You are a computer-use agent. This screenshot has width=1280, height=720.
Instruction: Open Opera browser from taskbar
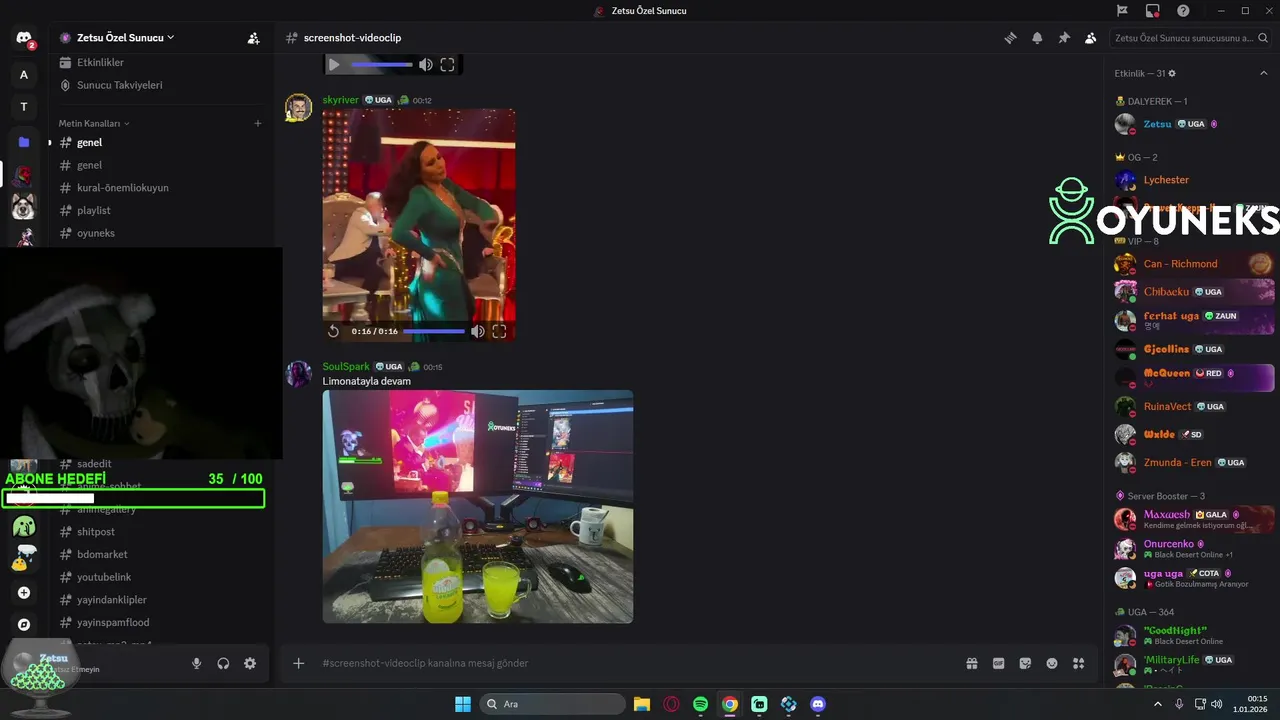[x=671, y=704]
